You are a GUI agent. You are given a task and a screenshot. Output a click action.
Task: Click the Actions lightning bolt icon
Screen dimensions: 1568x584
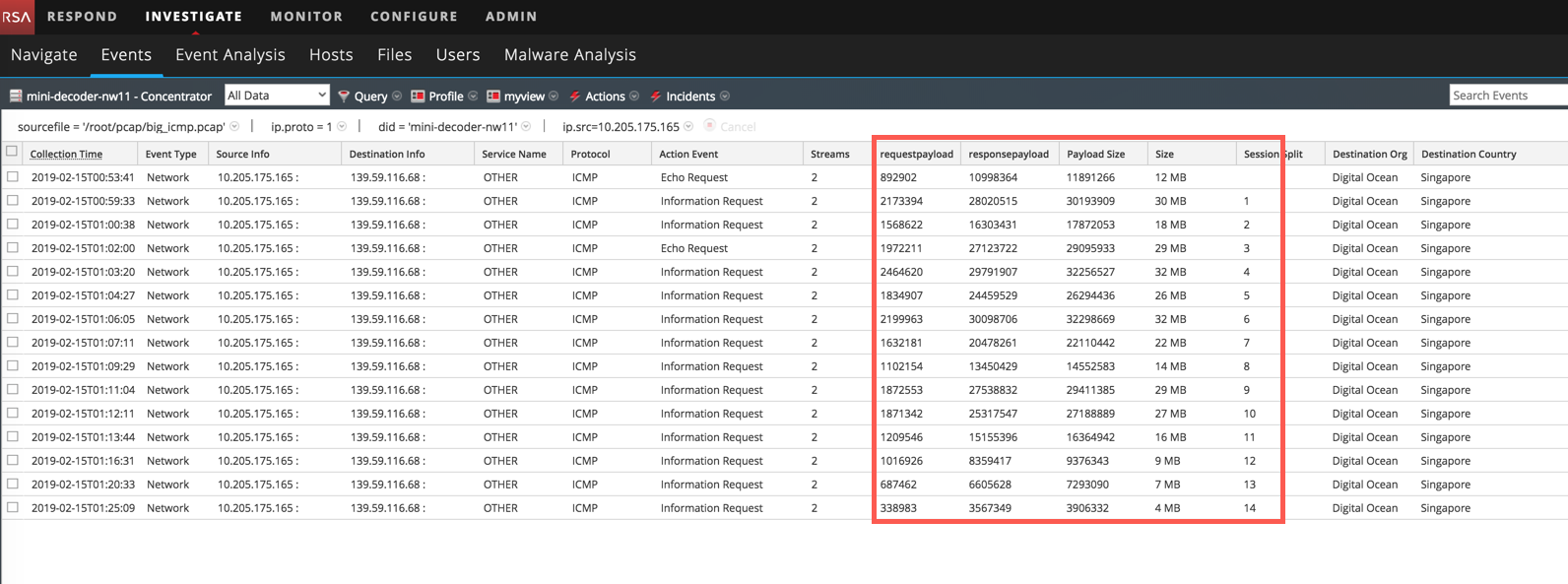(x=574, y=97)
